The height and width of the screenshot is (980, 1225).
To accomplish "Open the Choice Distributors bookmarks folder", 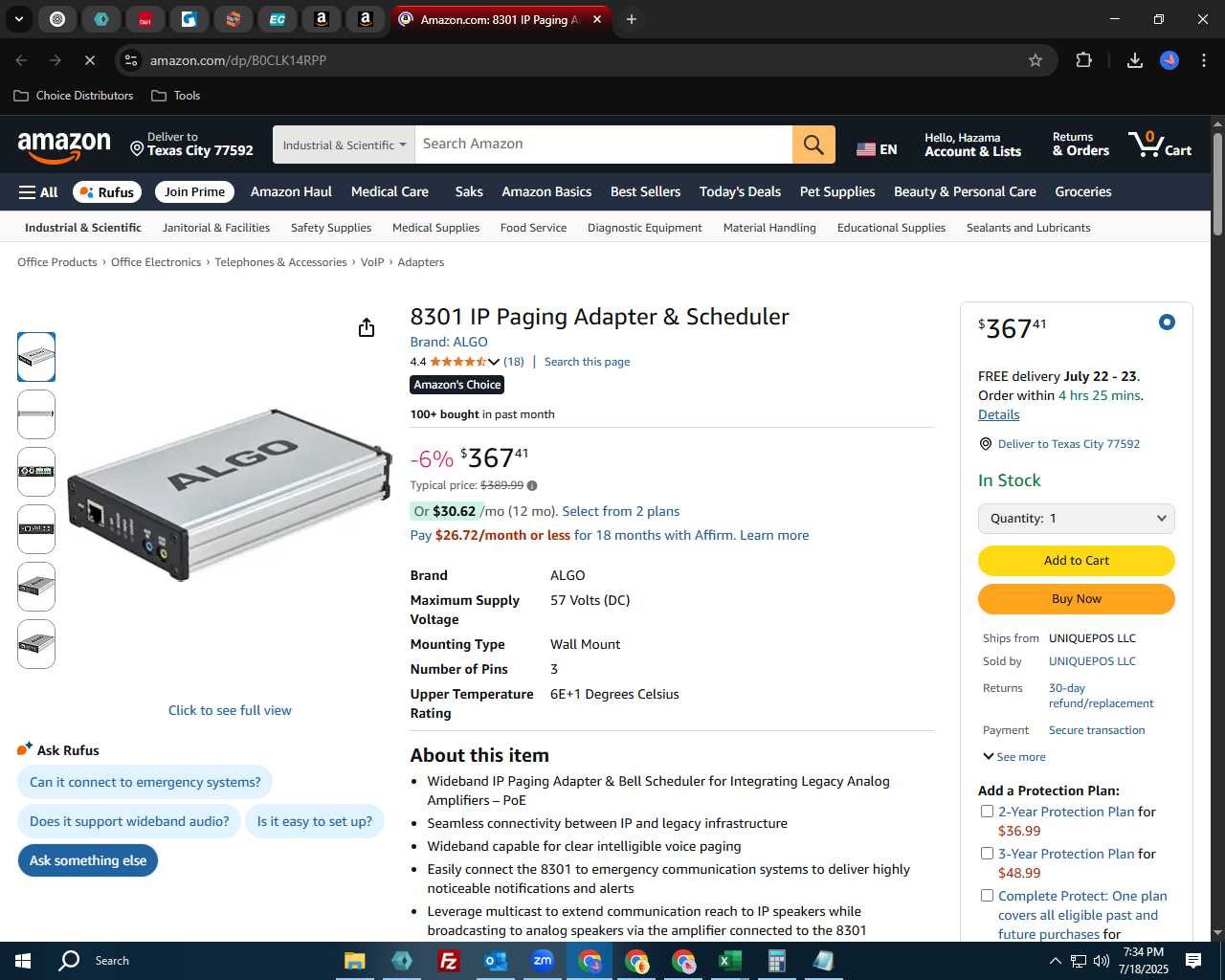I will click(x=74, y=96).
